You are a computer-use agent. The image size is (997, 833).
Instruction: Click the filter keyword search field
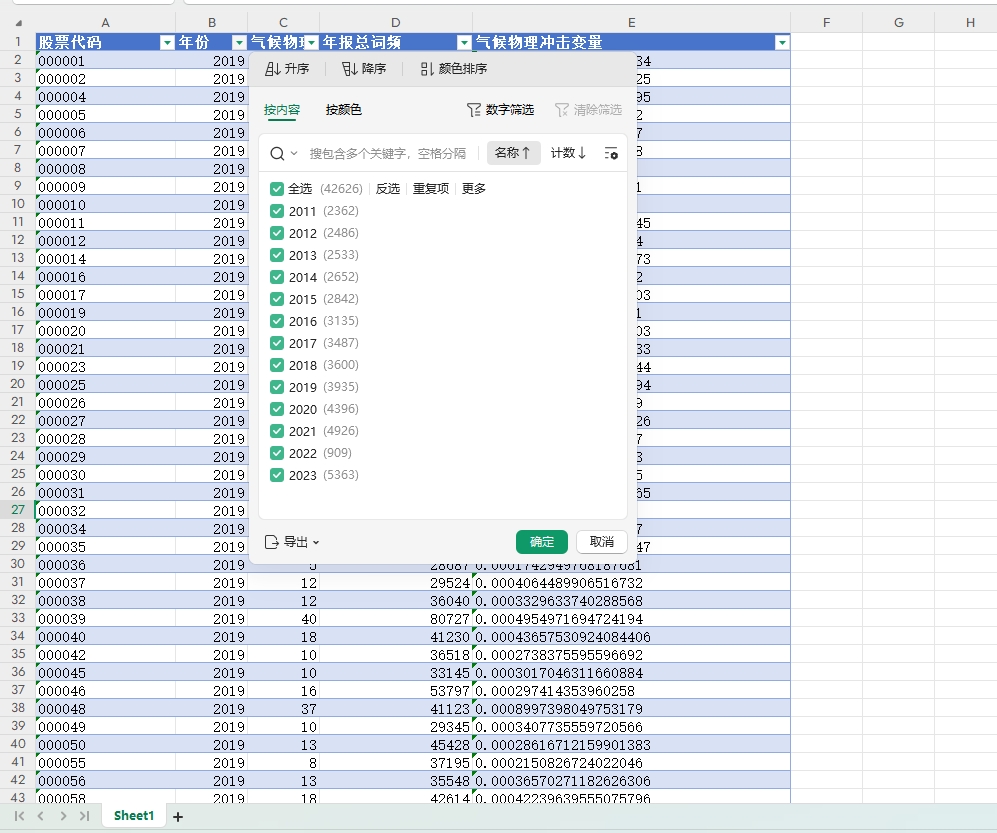click(388, 153)
